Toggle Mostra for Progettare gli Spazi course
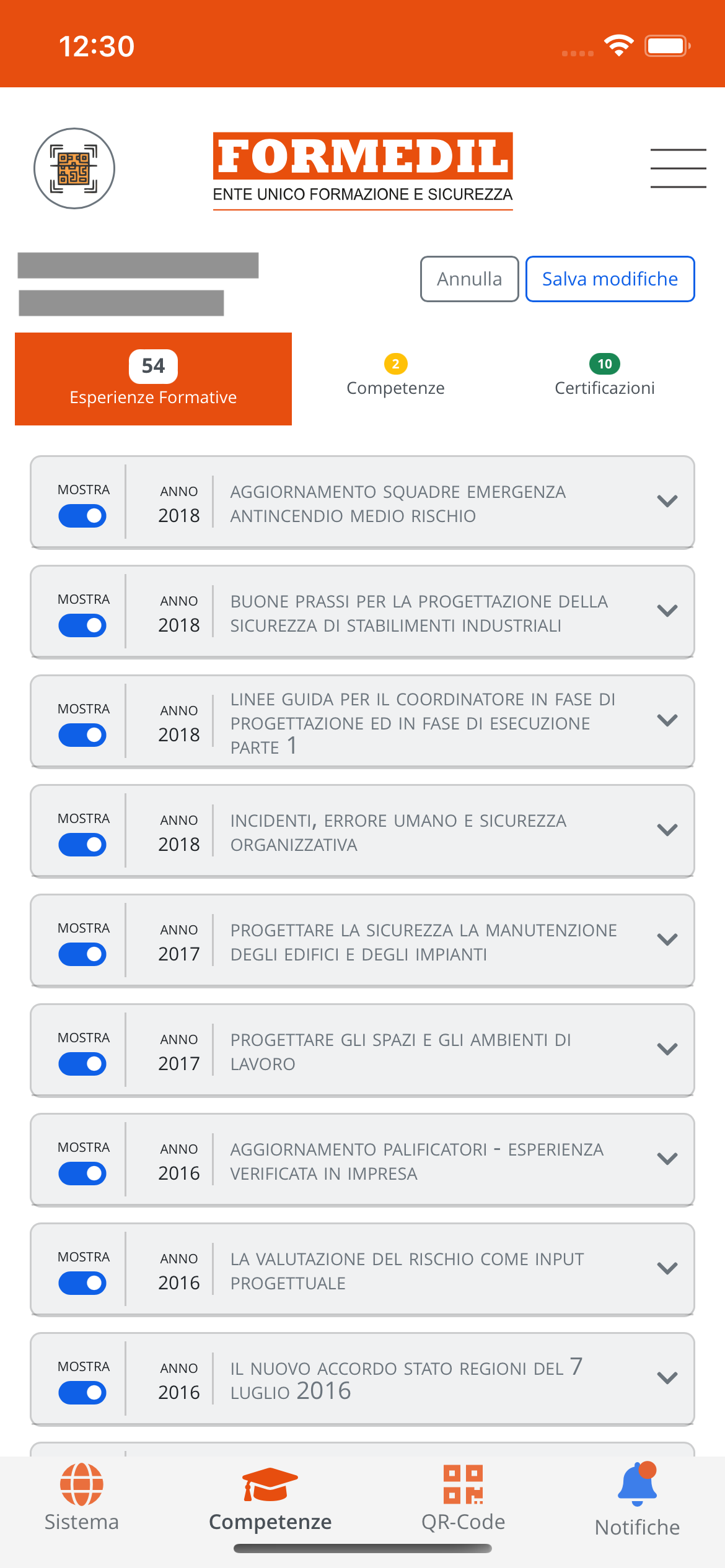 point(82,1064)
